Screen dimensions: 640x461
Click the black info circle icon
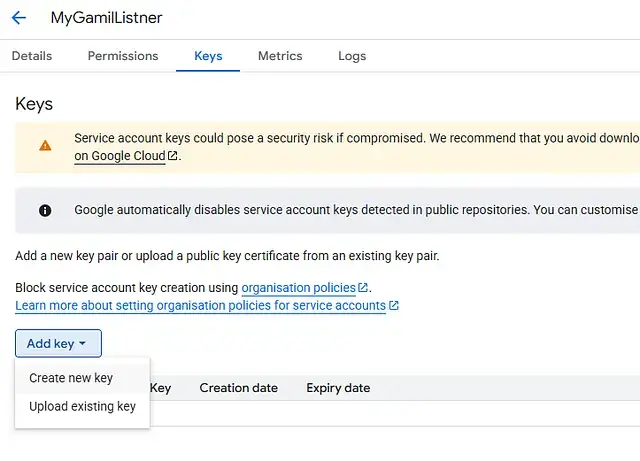45,210
